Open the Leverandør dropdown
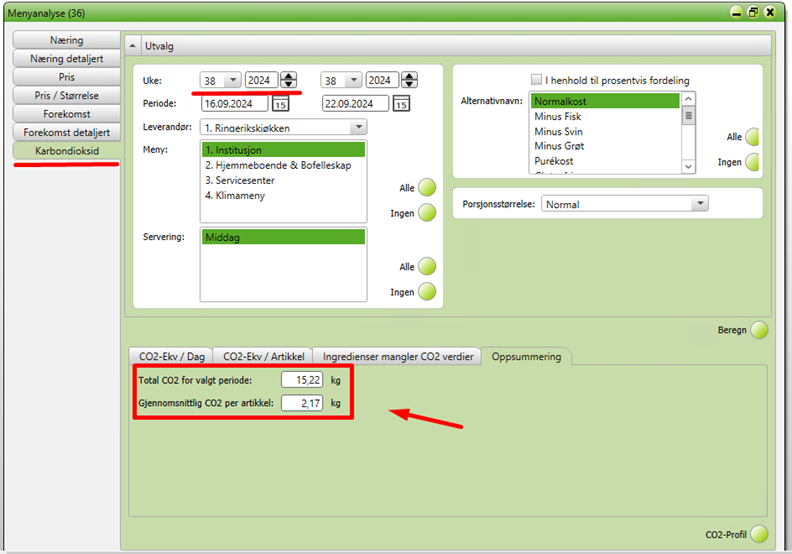This screenshot has width=792, height=554. [359, 127]
